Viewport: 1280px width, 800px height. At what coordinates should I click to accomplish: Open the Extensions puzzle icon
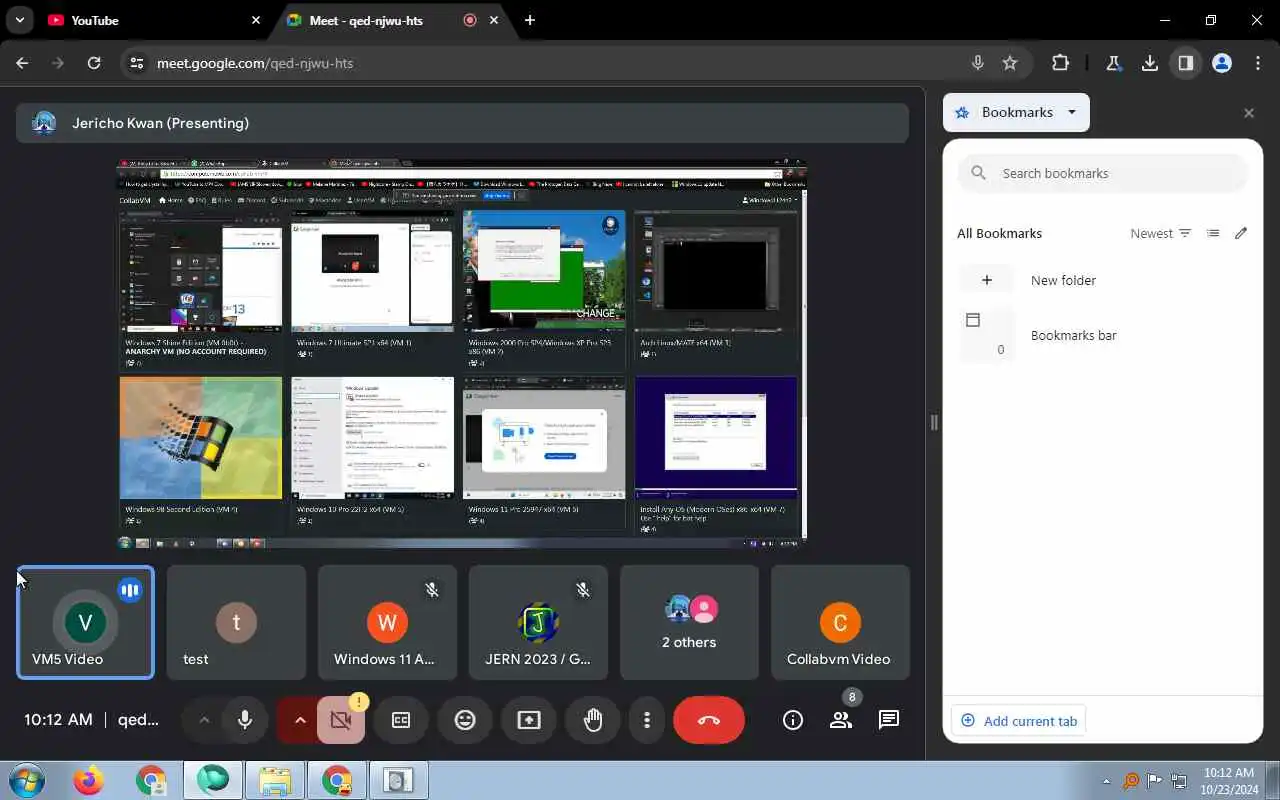[x=1060, y=63]
